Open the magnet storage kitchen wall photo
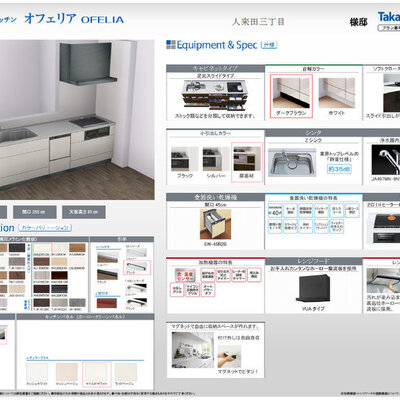 [x=193, y=350]
